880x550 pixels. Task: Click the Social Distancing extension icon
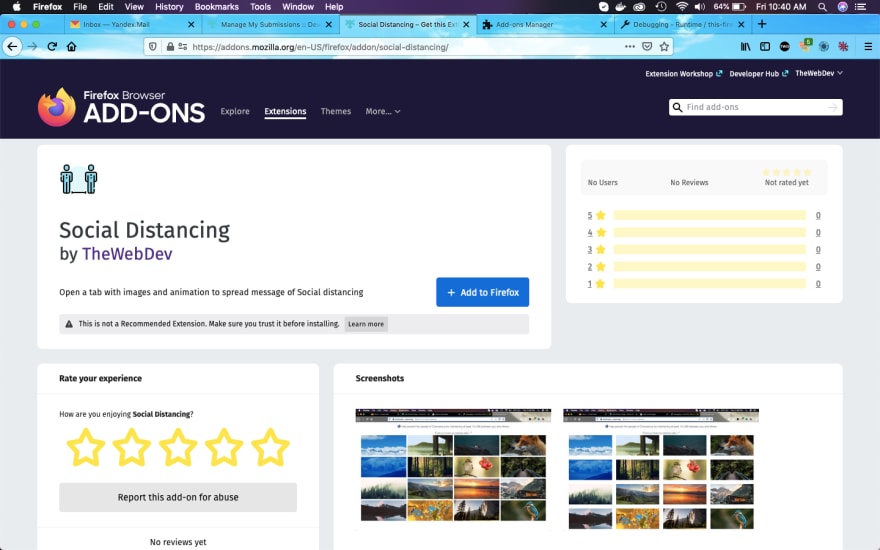tap(79, 179)
